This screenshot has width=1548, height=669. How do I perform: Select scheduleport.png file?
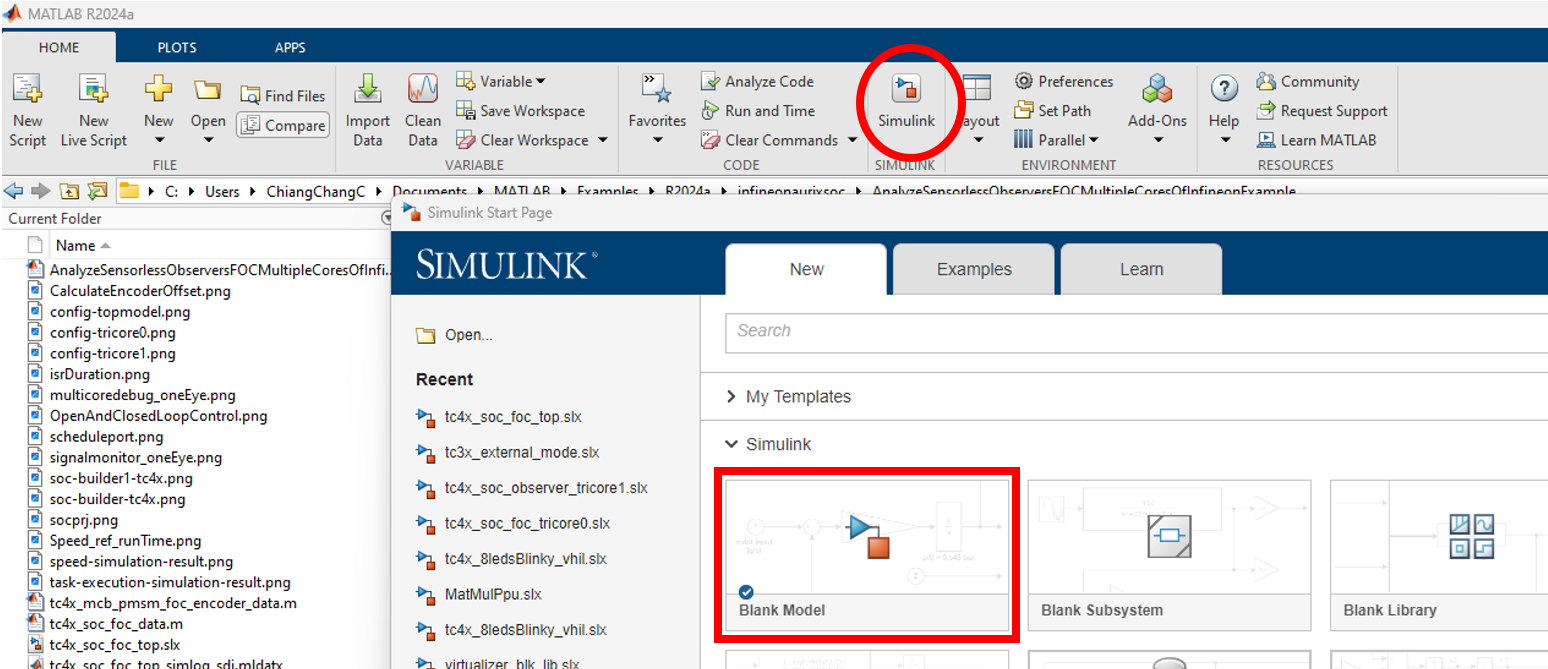click(106, 437)
